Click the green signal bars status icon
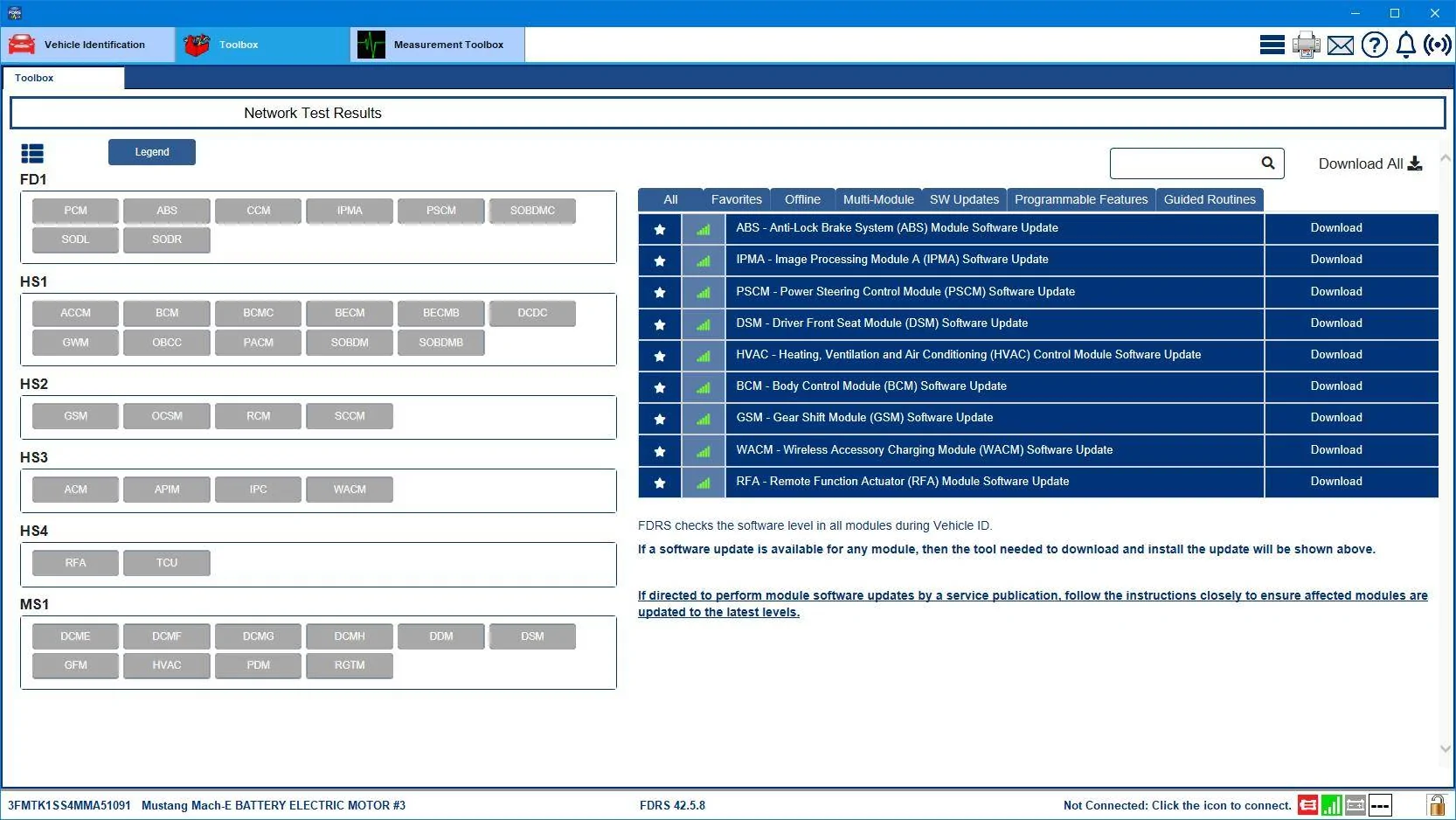Screen dimensions: 1456x820 1332,805
